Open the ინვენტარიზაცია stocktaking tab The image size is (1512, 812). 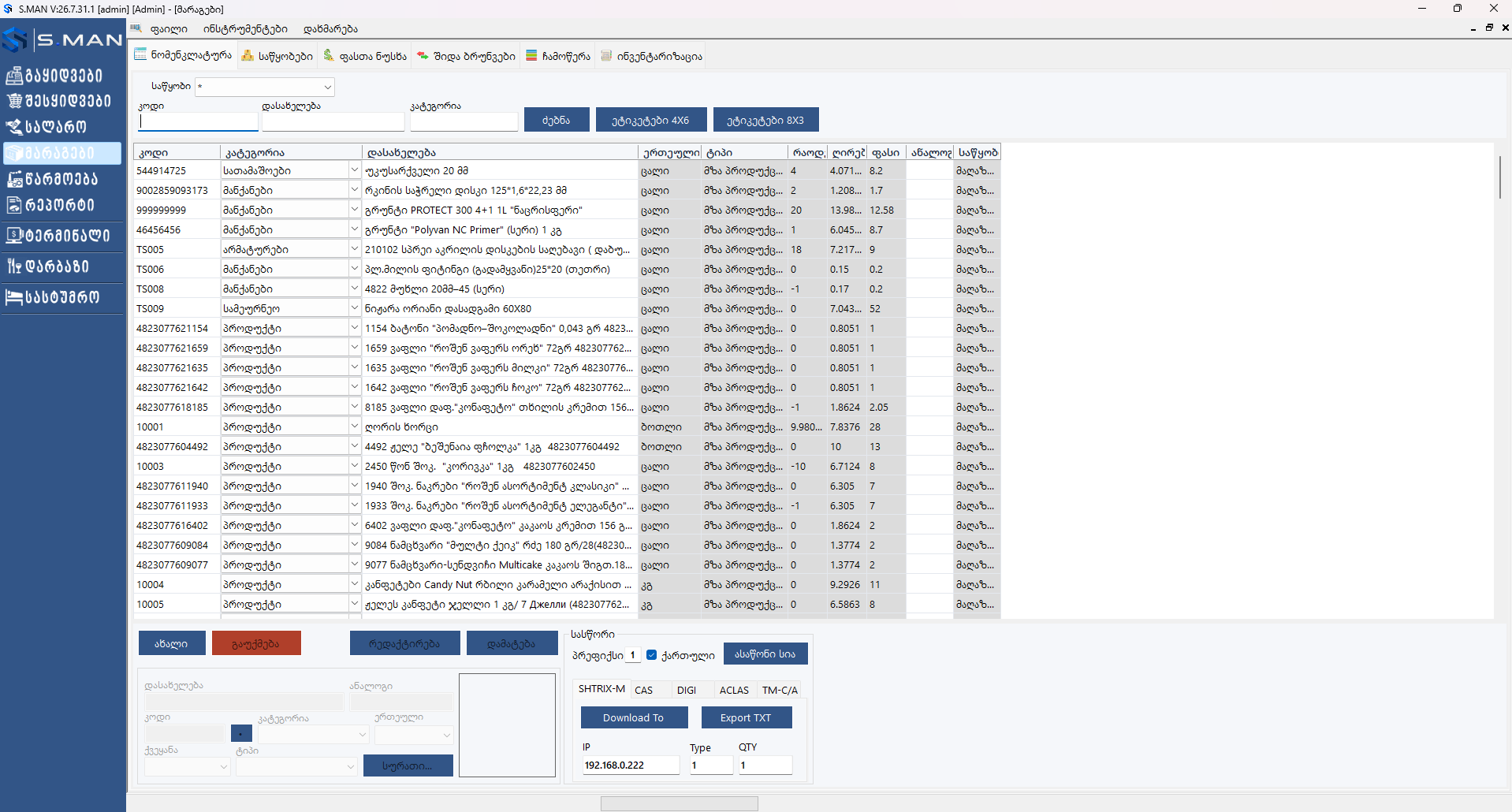[651, 56]
